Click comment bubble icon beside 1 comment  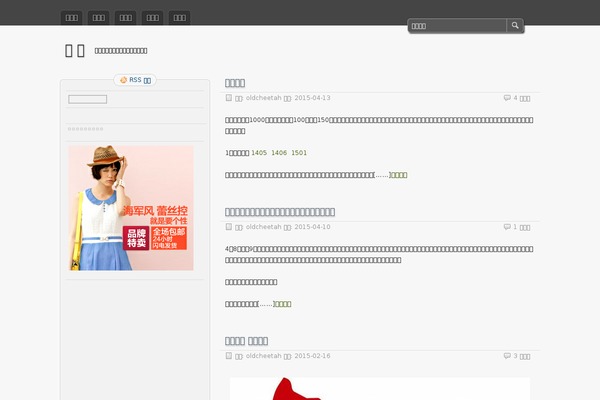click(x=507, y=227)
